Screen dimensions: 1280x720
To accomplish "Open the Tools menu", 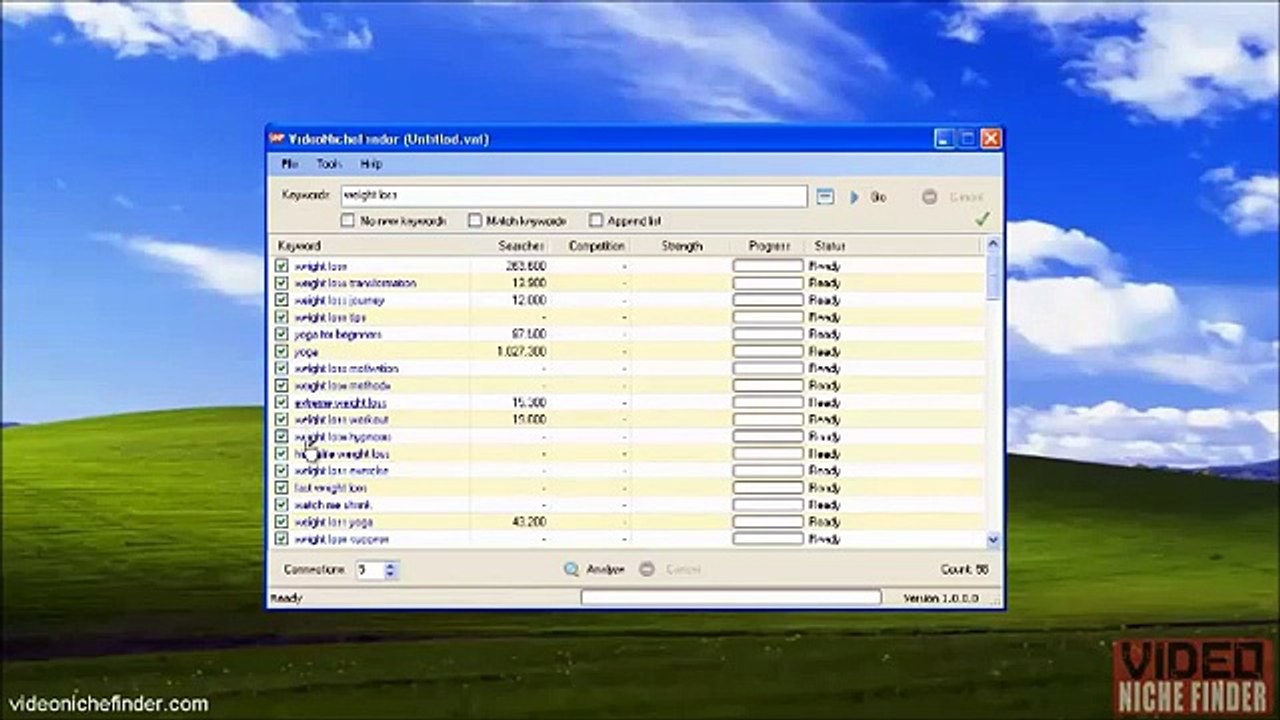I will (329, 164).
